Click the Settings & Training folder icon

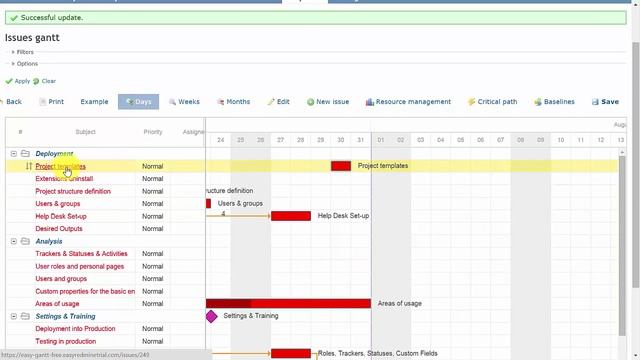click(25, 316)
